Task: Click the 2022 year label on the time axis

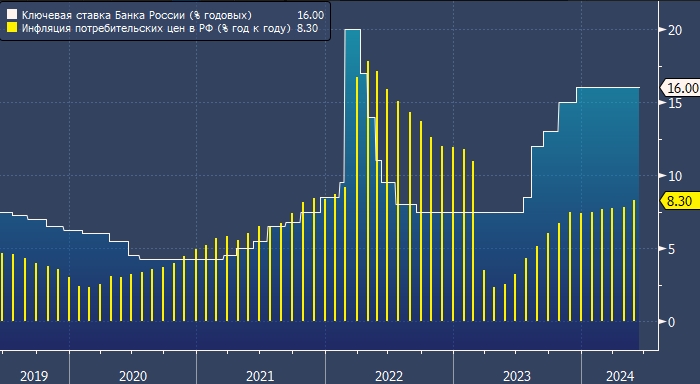Action: point(389,376)
